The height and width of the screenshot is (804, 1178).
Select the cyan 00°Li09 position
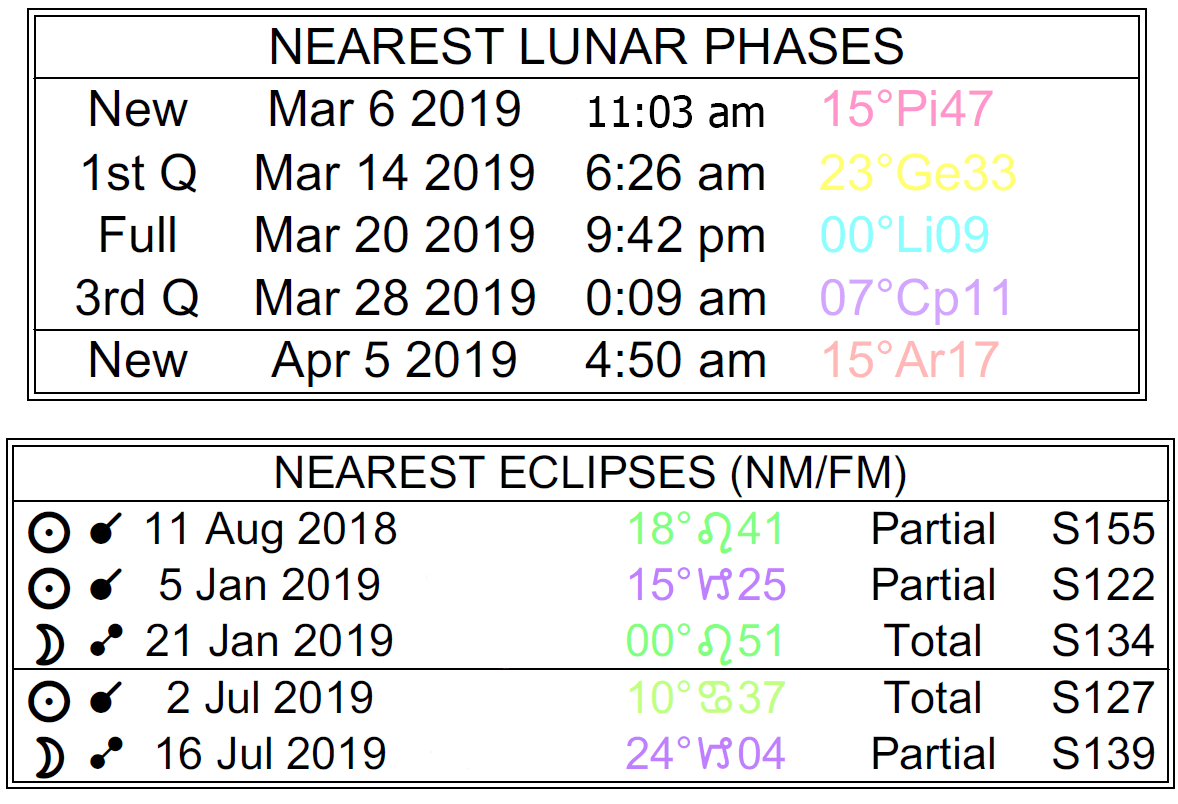tap(905, 235)
